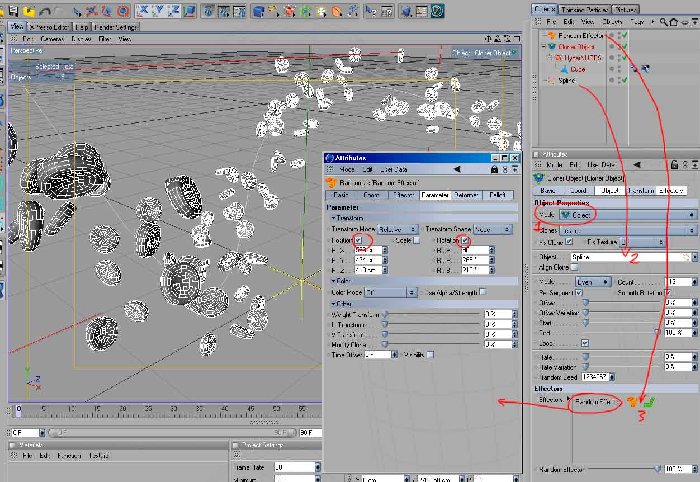The image size is (700, 482).
Task: Click the Save floppy disk icon in toolbar
Action: [x=13, y=10]
